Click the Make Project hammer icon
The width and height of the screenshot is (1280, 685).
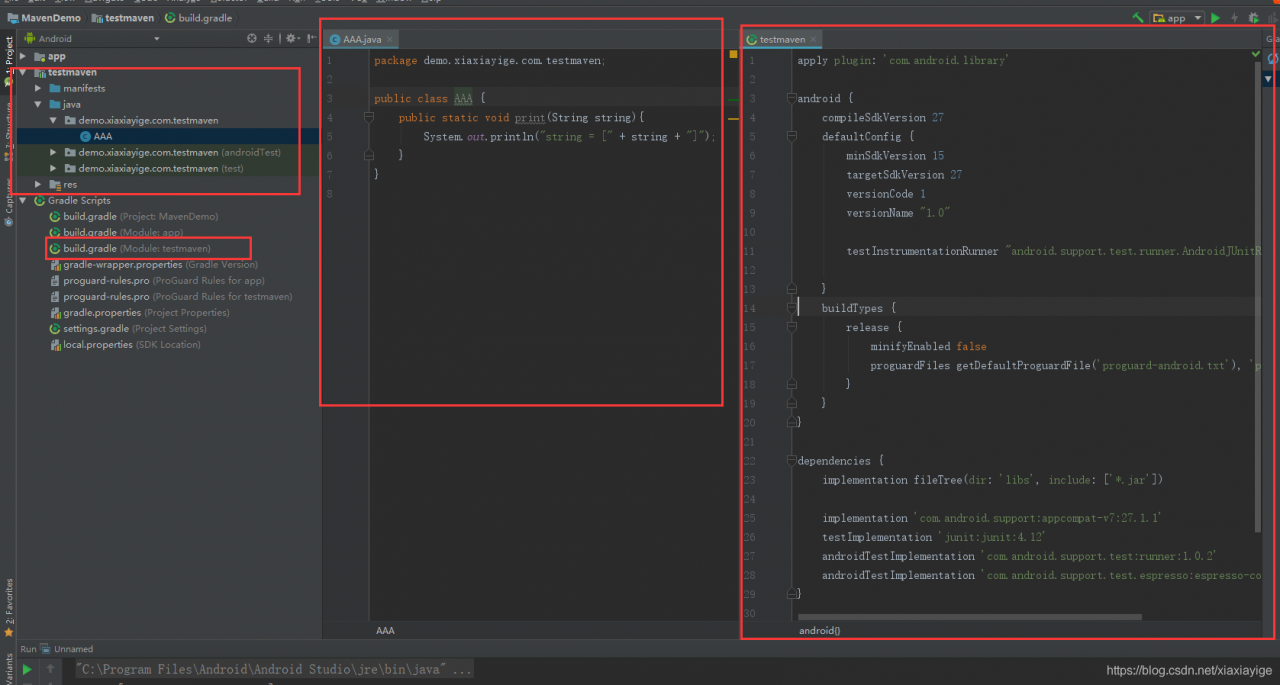(1138, 18)
